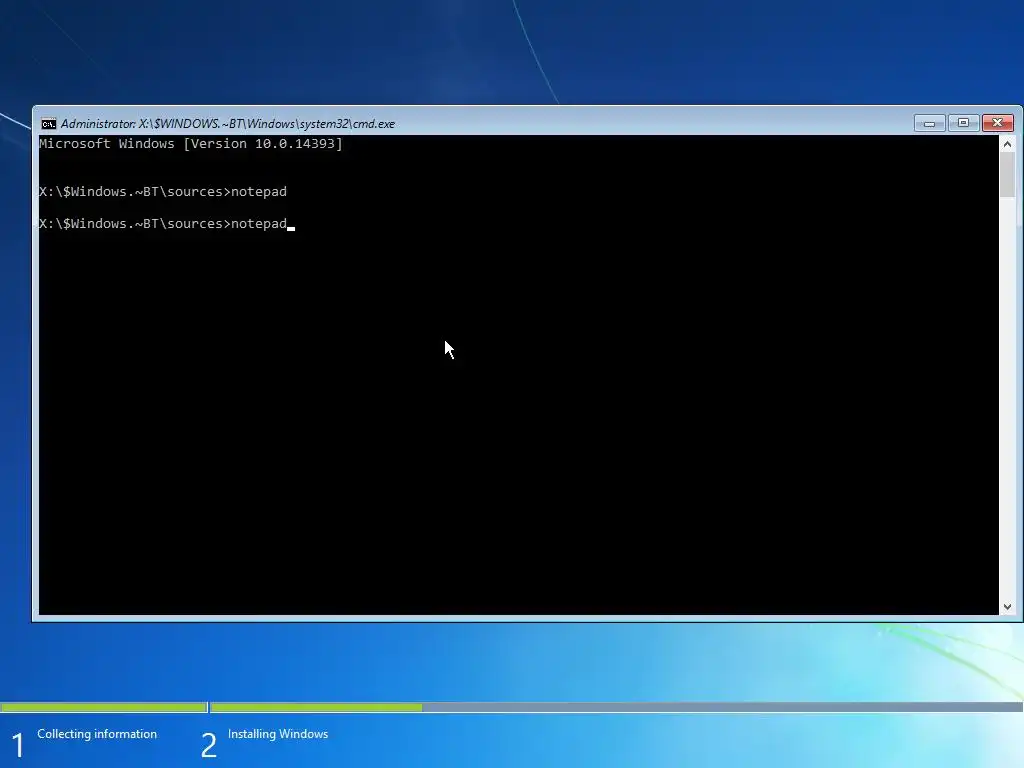Click the current prompt line with cursor
Viewport: 1024px width, 768px height.
tap(167, 223)
